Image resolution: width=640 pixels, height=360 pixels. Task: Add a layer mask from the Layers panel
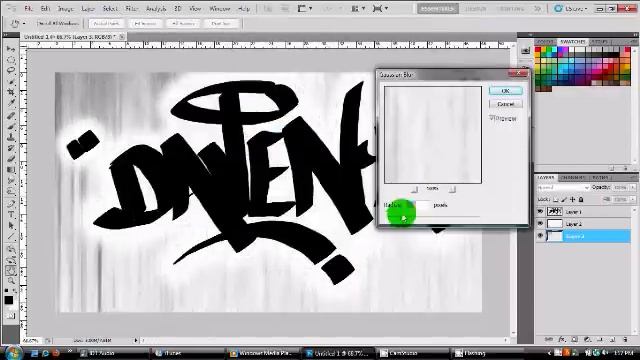point(575,339)
